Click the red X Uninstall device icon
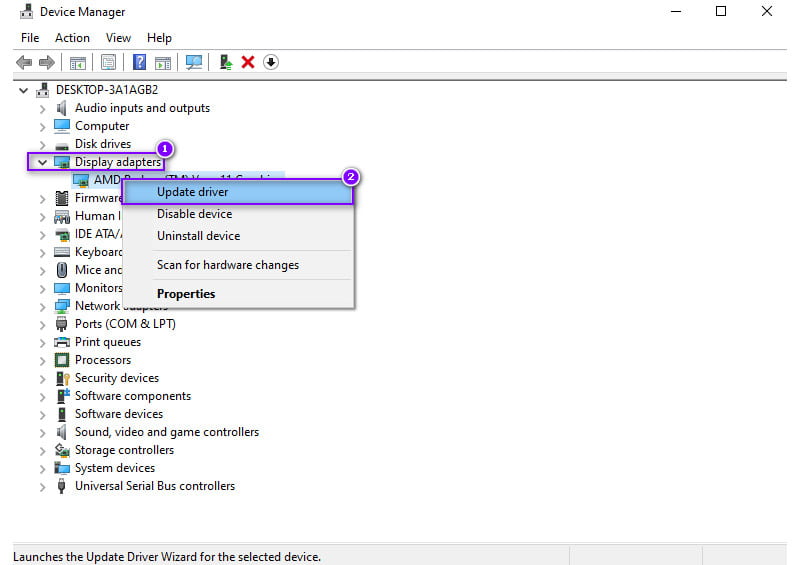800x565 pixels. point(248,62)
